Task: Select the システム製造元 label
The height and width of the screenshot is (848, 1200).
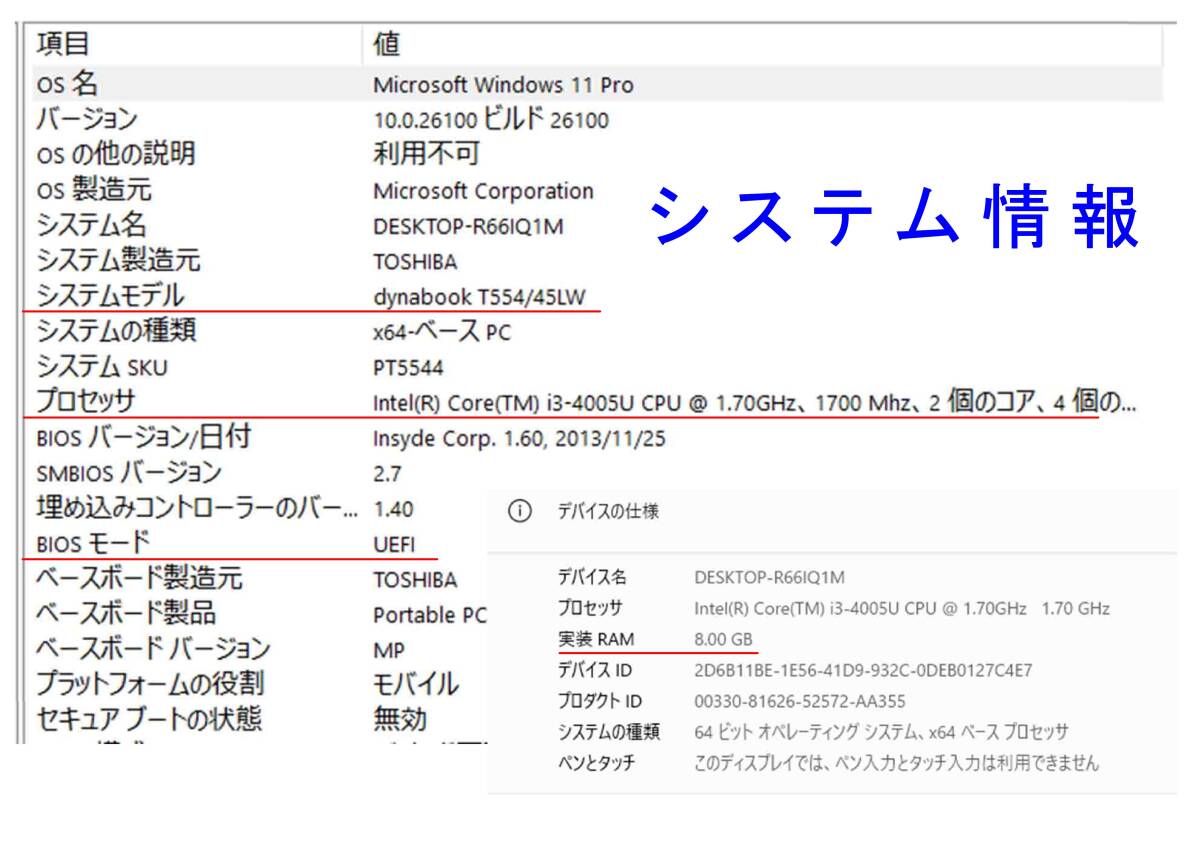Action: click(x=118, y=261)
